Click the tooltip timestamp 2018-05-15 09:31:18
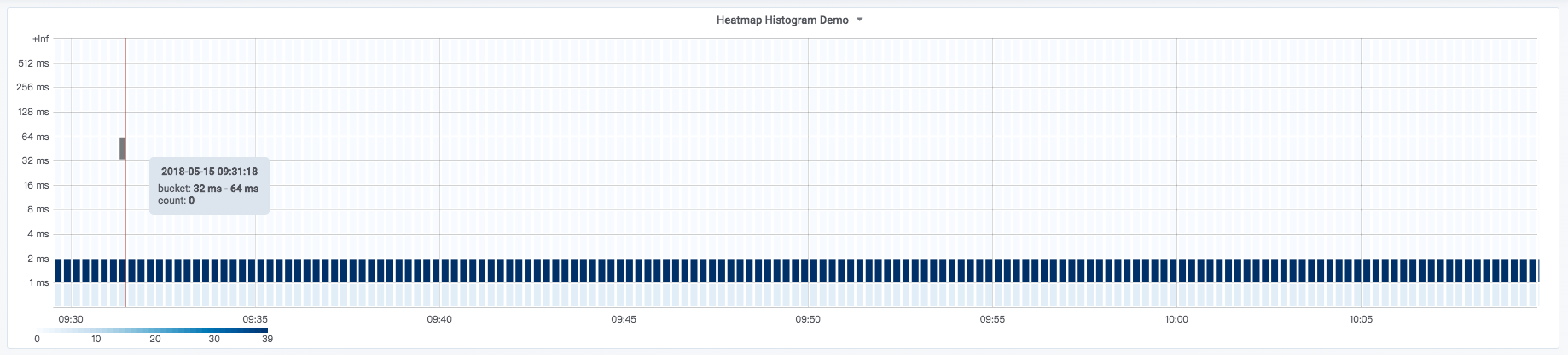The width and height of the screenshot is (1568, 355). [209, 172]
